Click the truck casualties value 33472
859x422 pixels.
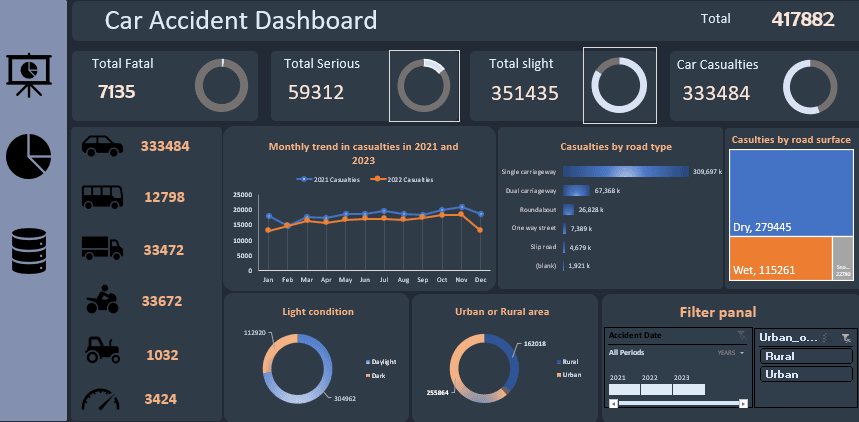pos(164,250)
